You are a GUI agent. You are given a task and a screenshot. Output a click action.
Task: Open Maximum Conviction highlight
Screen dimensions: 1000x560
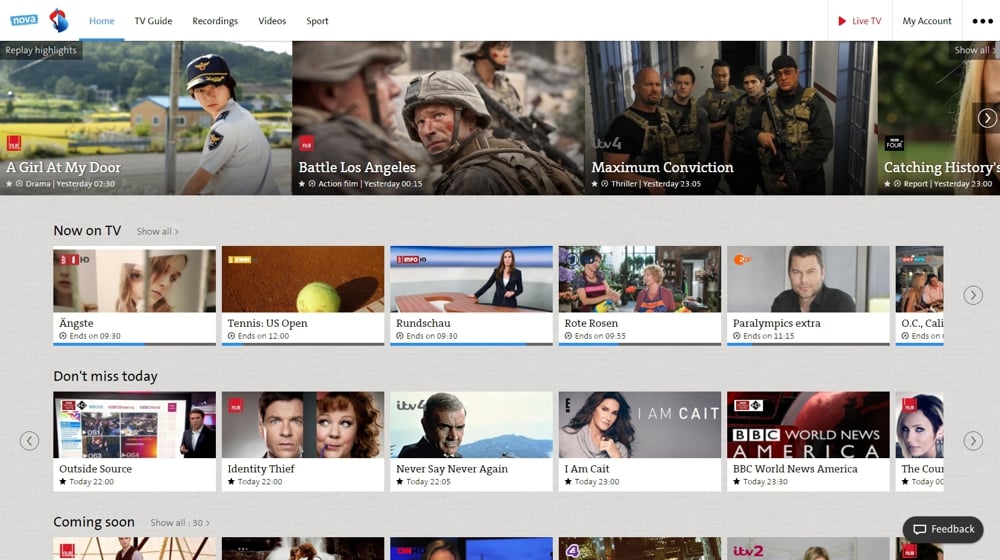[731, 118]
